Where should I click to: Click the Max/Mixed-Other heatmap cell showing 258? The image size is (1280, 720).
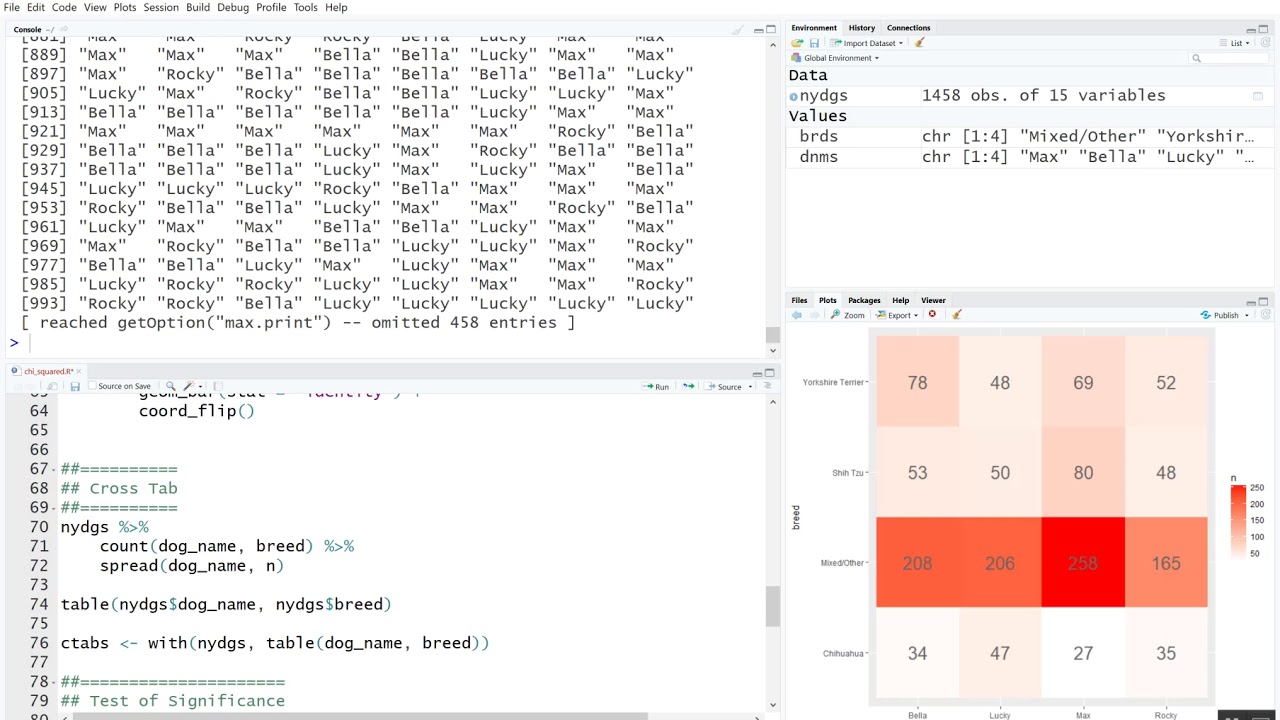click(x=1083, y=563)
